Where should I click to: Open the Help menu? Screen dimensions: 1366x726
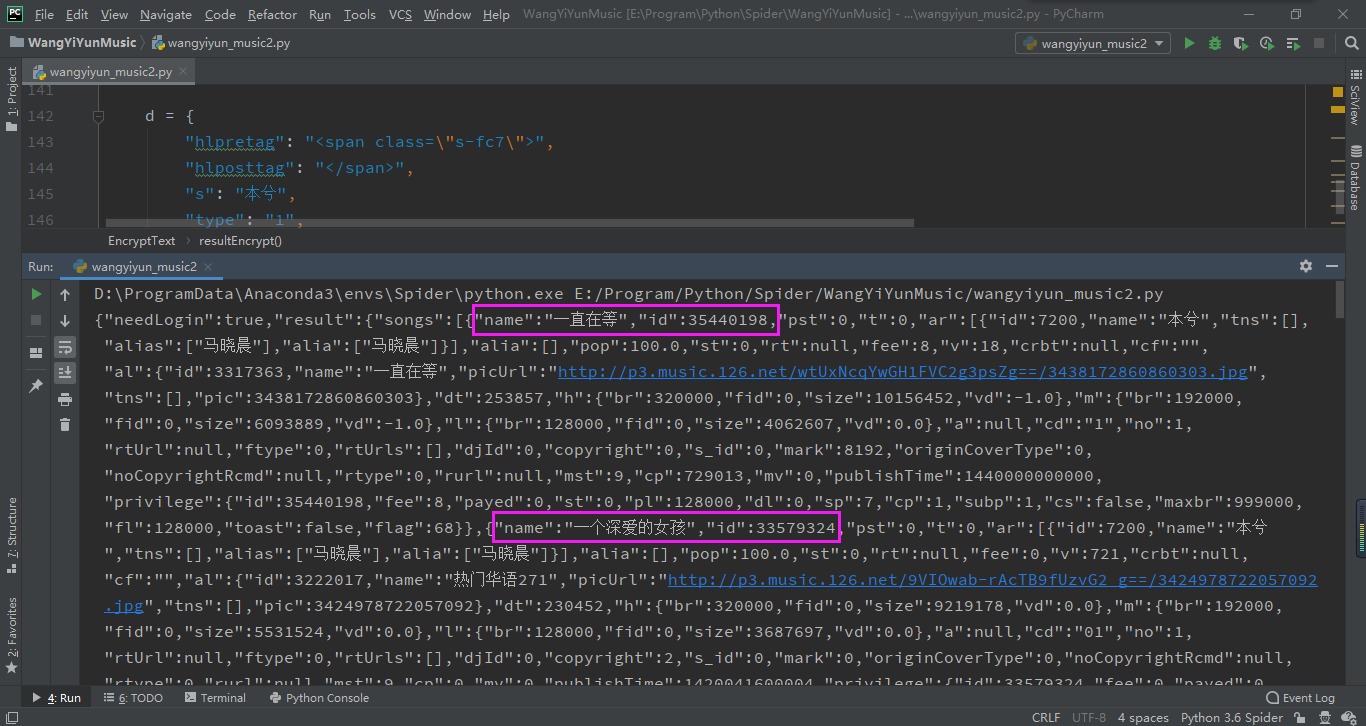[496, 14]
